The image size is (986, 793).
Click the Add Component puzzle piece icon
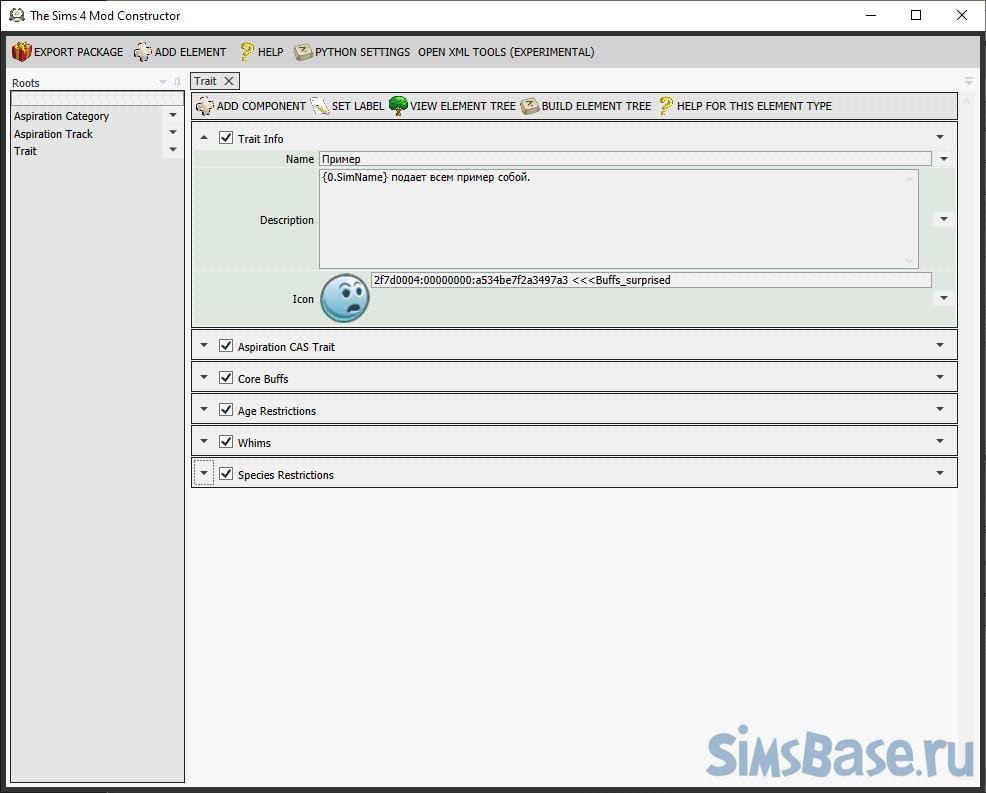[x=205, y=106]
